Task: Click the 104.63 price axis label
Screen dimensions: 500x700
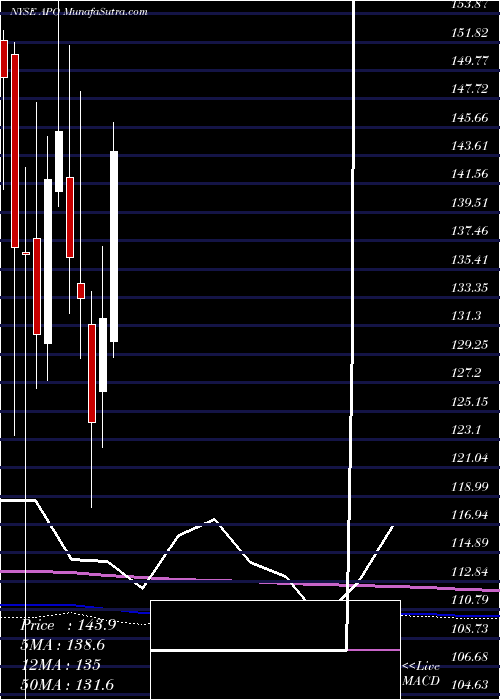Action: pos(469,686)
